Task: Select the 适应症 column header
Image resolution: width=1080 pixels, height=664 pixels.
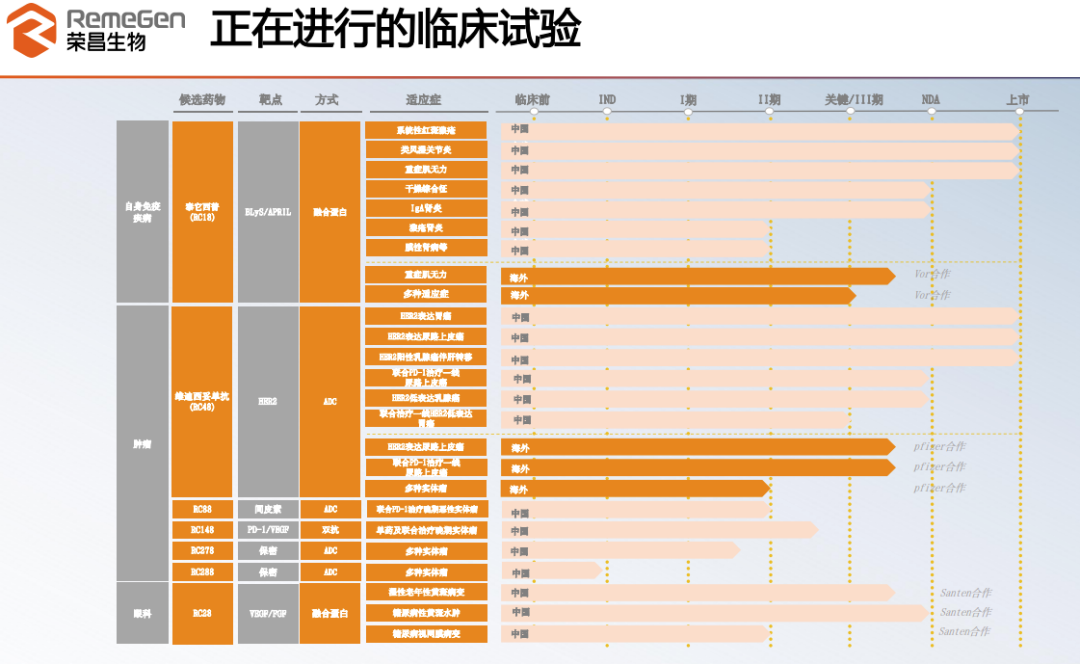Action: coord(424,100)
